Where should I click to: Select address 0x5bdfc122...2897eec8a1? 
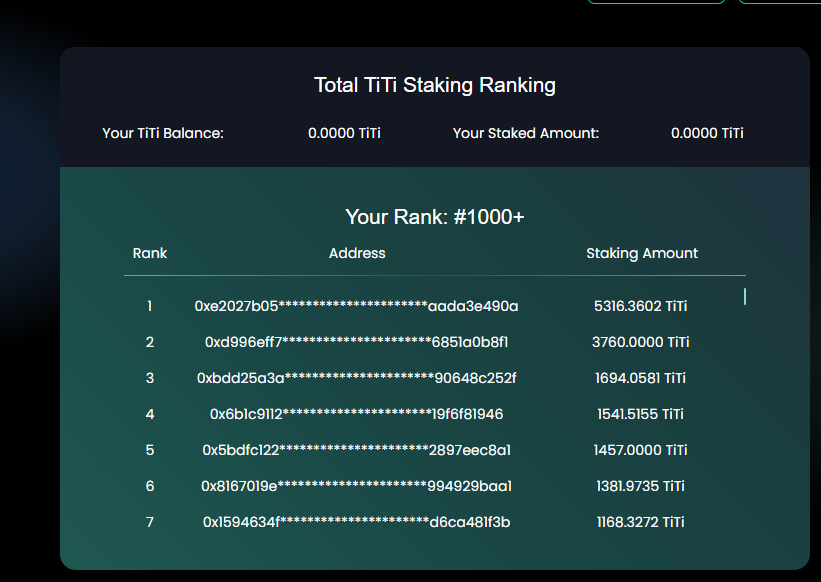357,451
